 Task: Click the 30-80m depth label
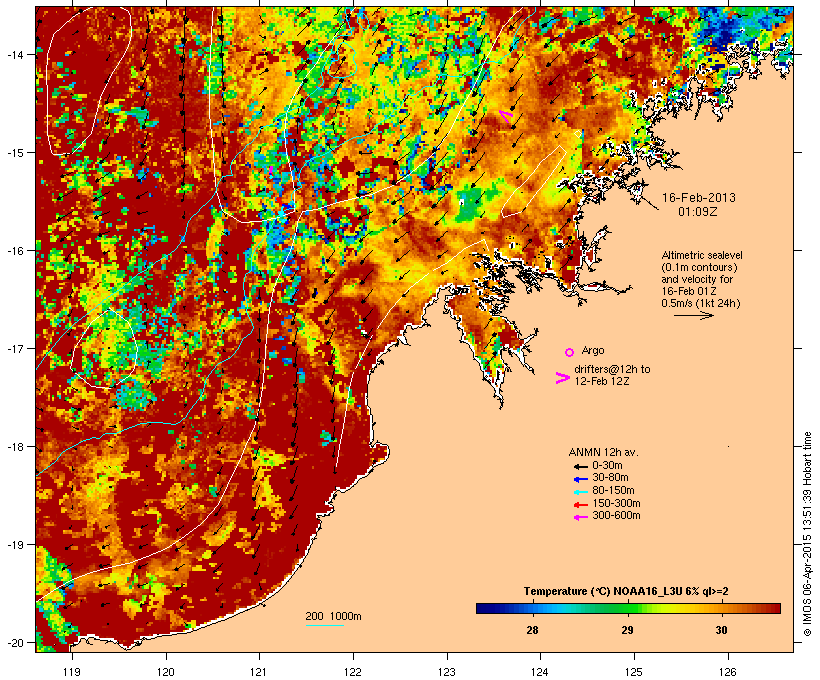pyautogui.click(x=610, y=478)
